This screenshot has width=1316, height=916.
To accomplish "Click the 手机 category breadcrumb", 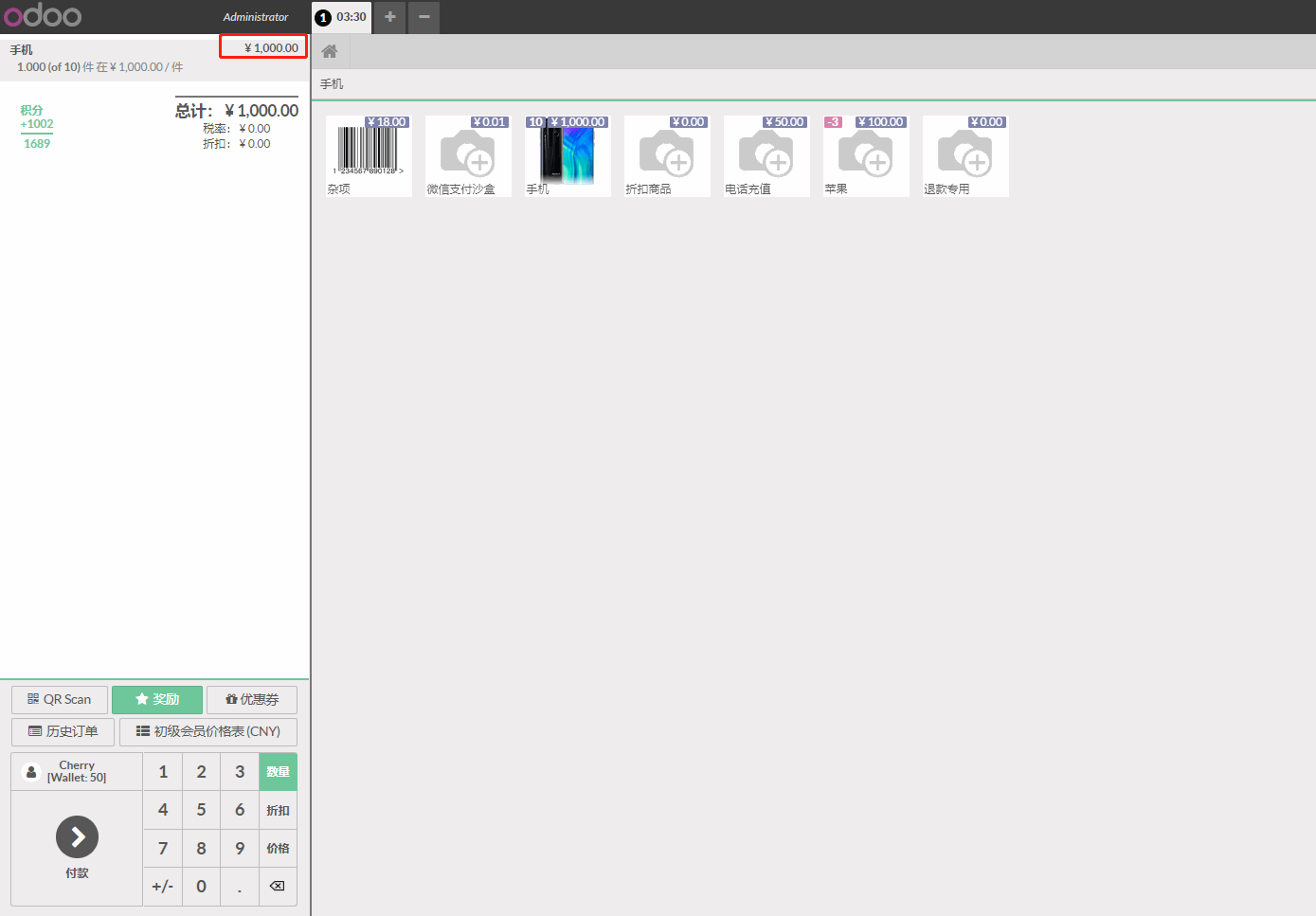I will coord(332,84).
